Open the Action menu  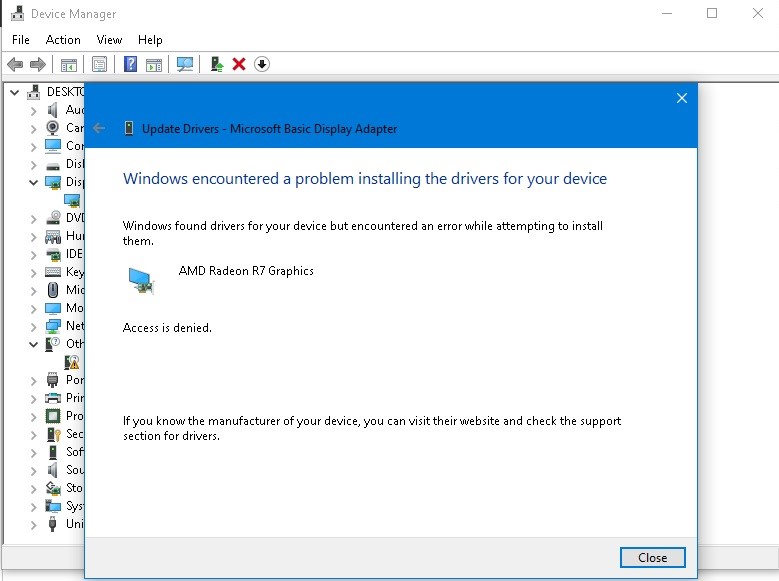[x=63, y=40]
